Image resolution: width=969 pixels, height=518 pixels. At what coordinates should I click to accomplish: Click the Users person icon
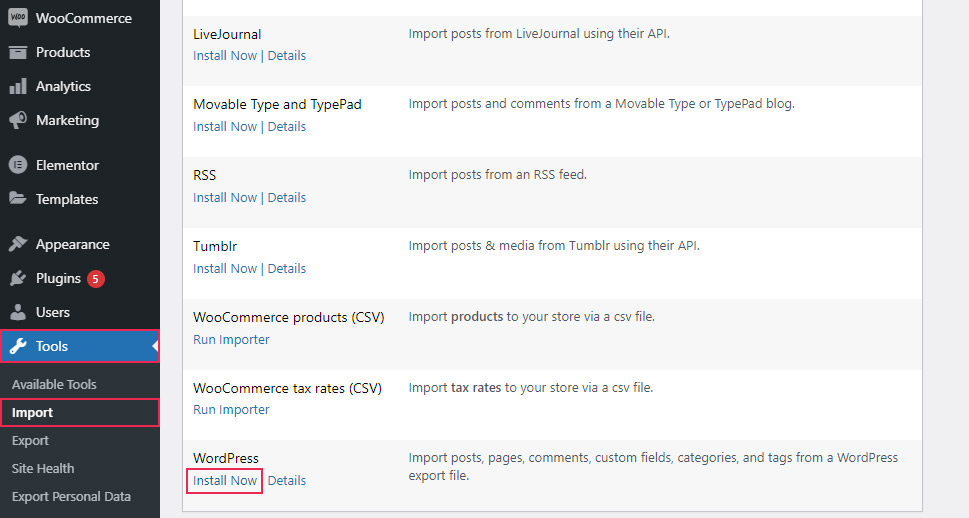tap(18, 312)
